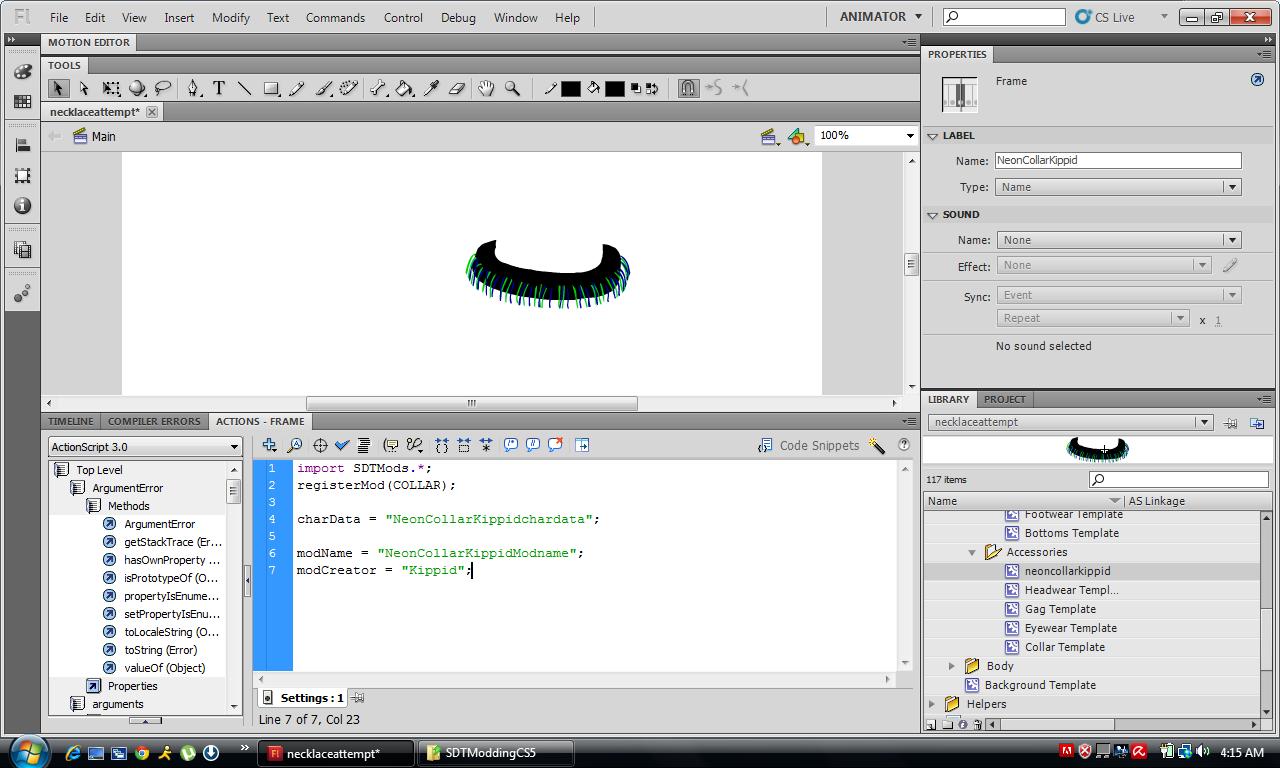Open Script Assist wand
Image resolution: width=1280 pixels, height=768 pixels.
point(877,445)
